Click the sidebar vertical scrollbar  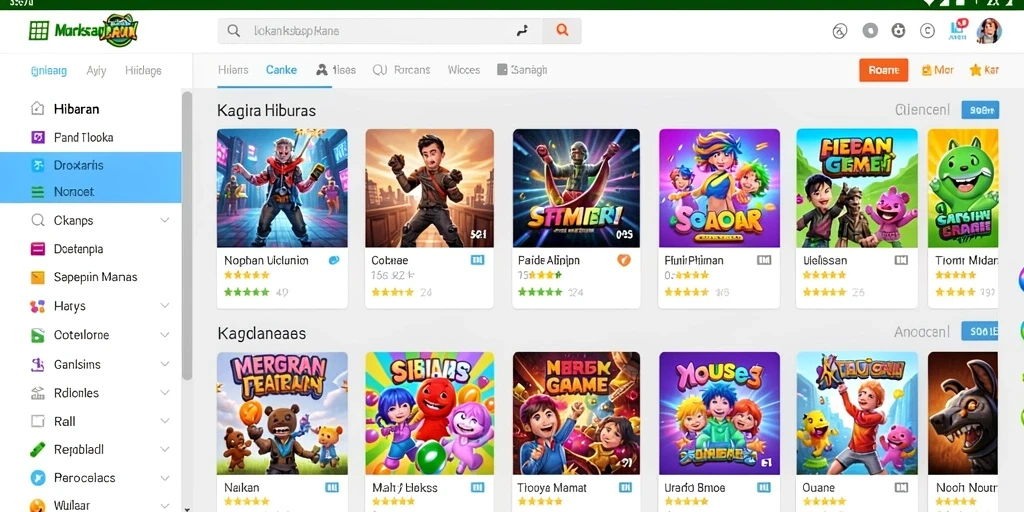point(187,235)
